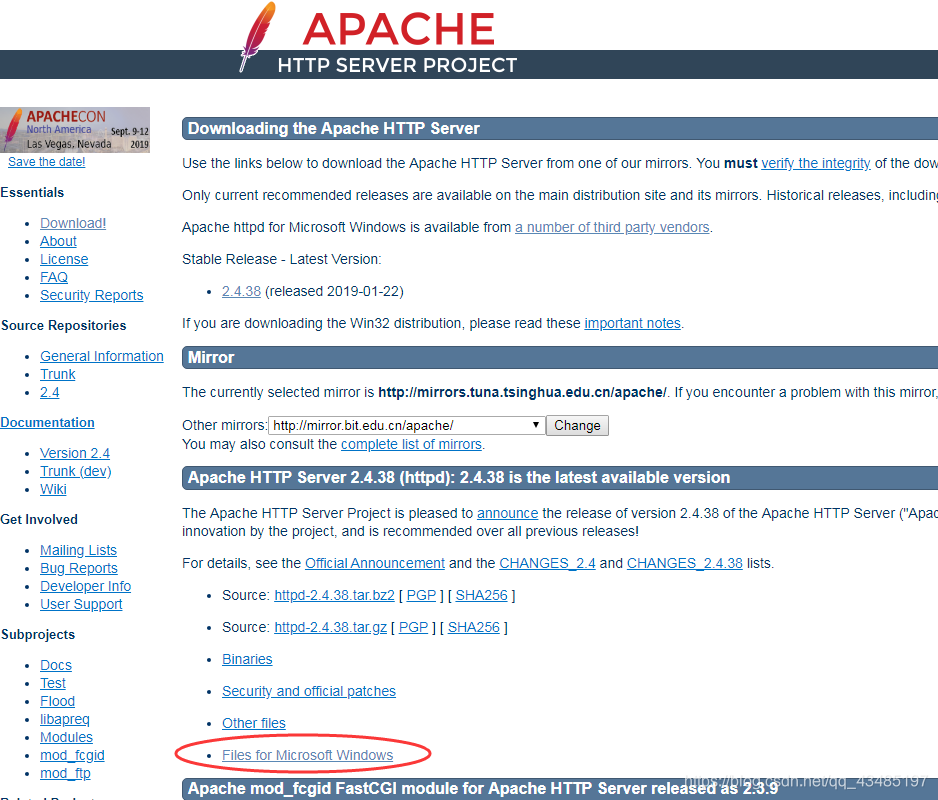The width and height of the screenshot is (938, 800).
Task: Click the Get Involved sidebar heading
Action: pyautogui.click(x=39, y=519)
